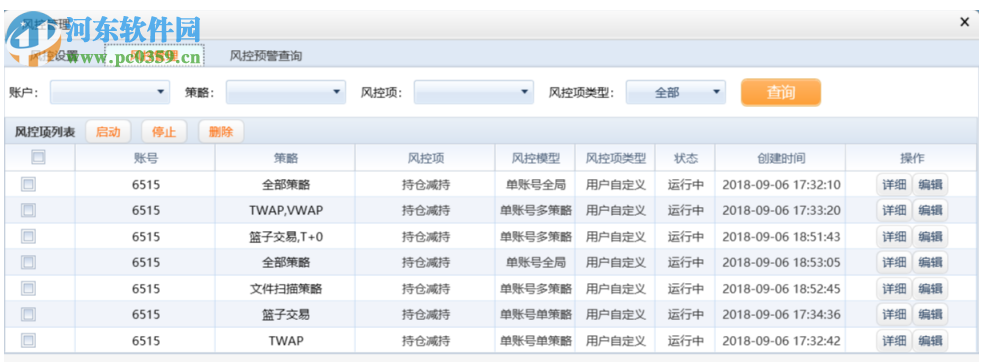Click the 删除 button
The width and height of the screenshot is (989, 362).
221,132
